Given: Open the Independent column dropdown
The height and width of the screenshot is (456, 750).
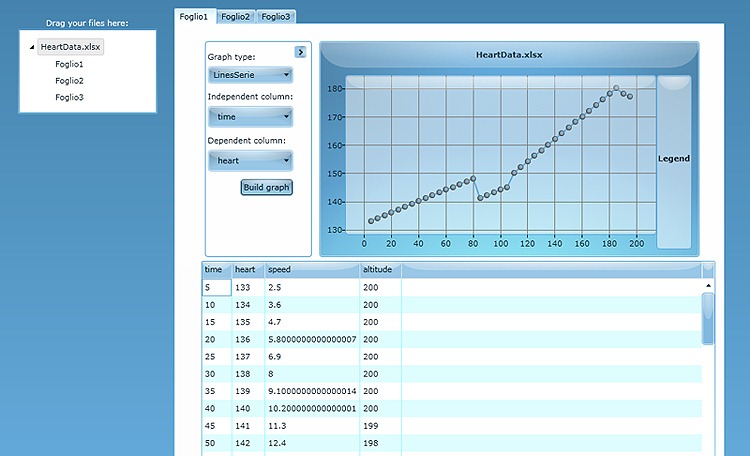Looking at the screenshot, I should (x=250, y=117).
